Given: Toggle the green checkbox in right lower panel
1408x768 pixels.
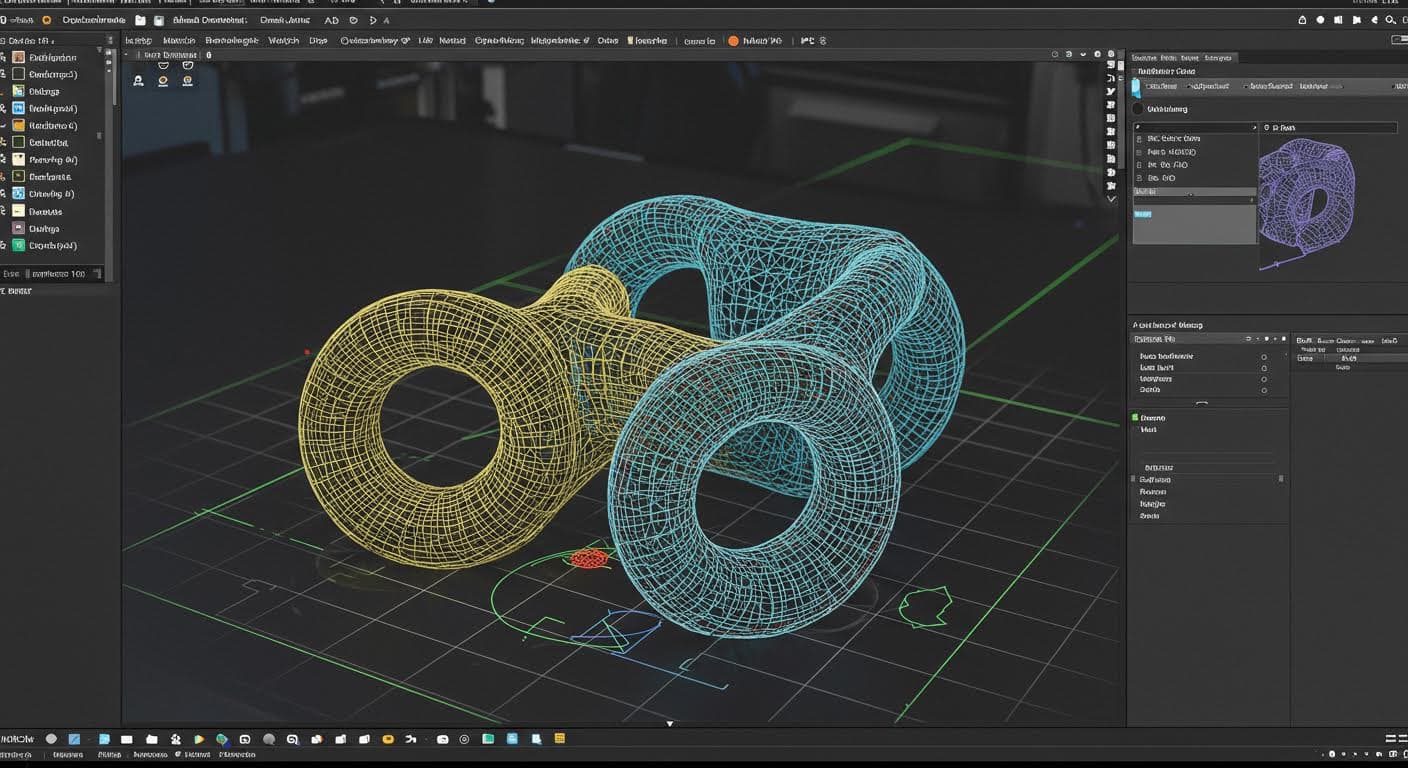Looking at the screenshot, I should [x=1136, y=417].
